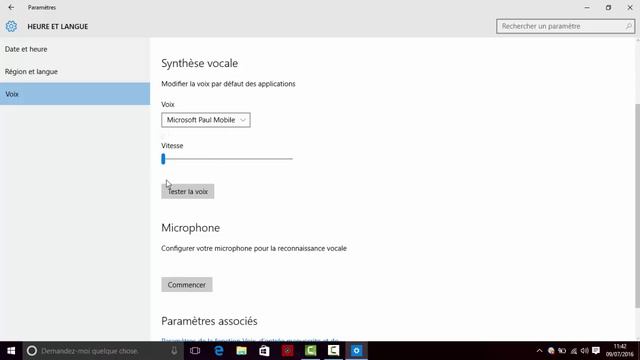This screenshot has width=640, height=360.
Task: Open the white Camtasia recorder icon in the taskbar
Action: [x=333, y=351]
